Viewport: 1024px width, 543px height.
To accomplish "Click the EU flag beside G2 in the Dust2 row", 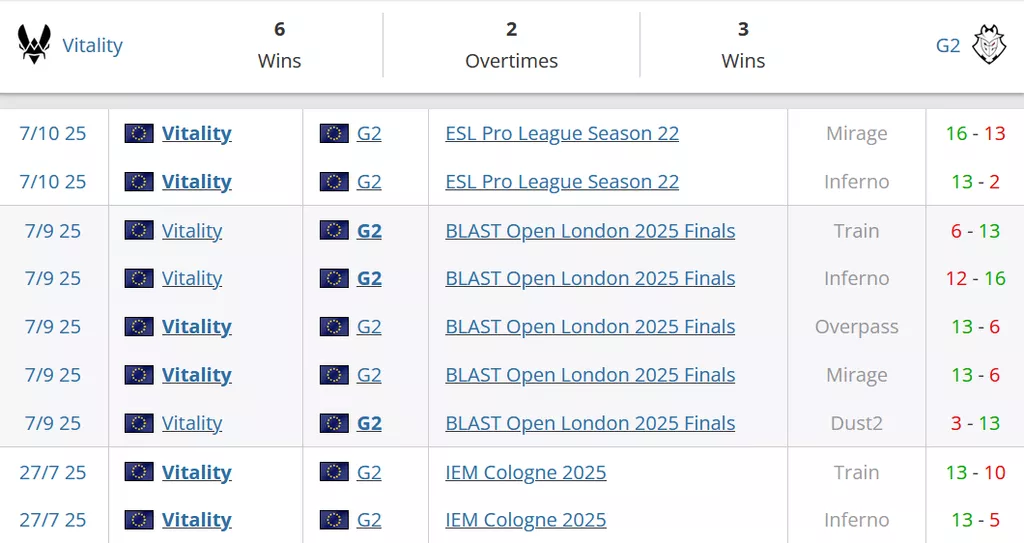I will (x=334, y=423).
